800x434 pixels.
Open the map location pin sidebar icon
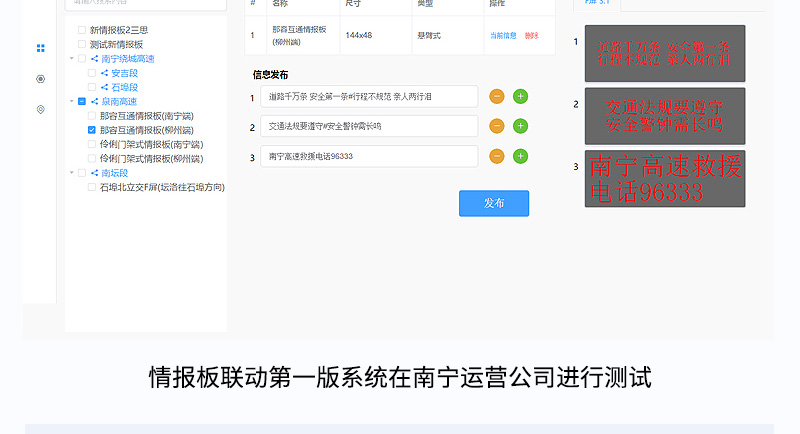[x=41, y=109]
